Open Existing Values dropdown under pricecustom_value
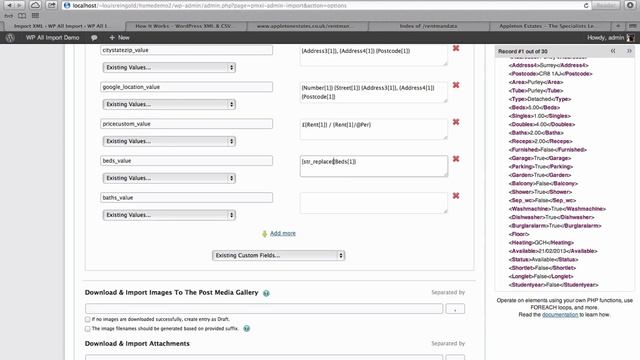Viewport: 640px width, 360px height. [169, 141]
